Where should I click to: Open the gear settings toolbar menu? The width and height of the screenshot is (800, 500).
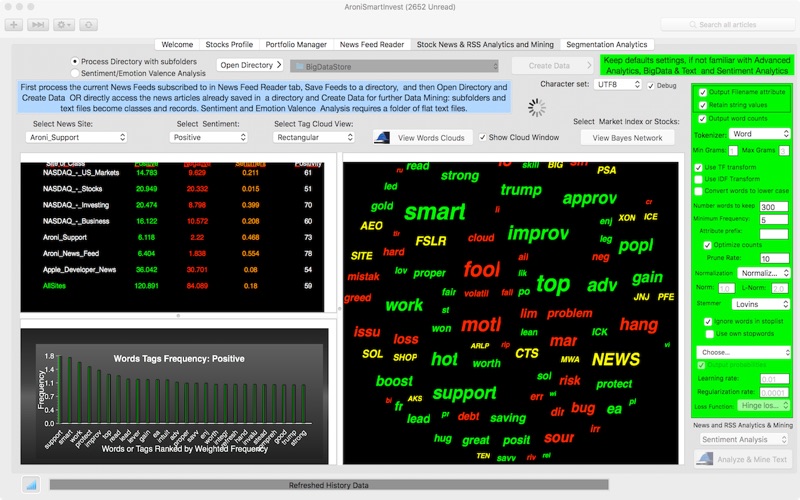[64, 24]
